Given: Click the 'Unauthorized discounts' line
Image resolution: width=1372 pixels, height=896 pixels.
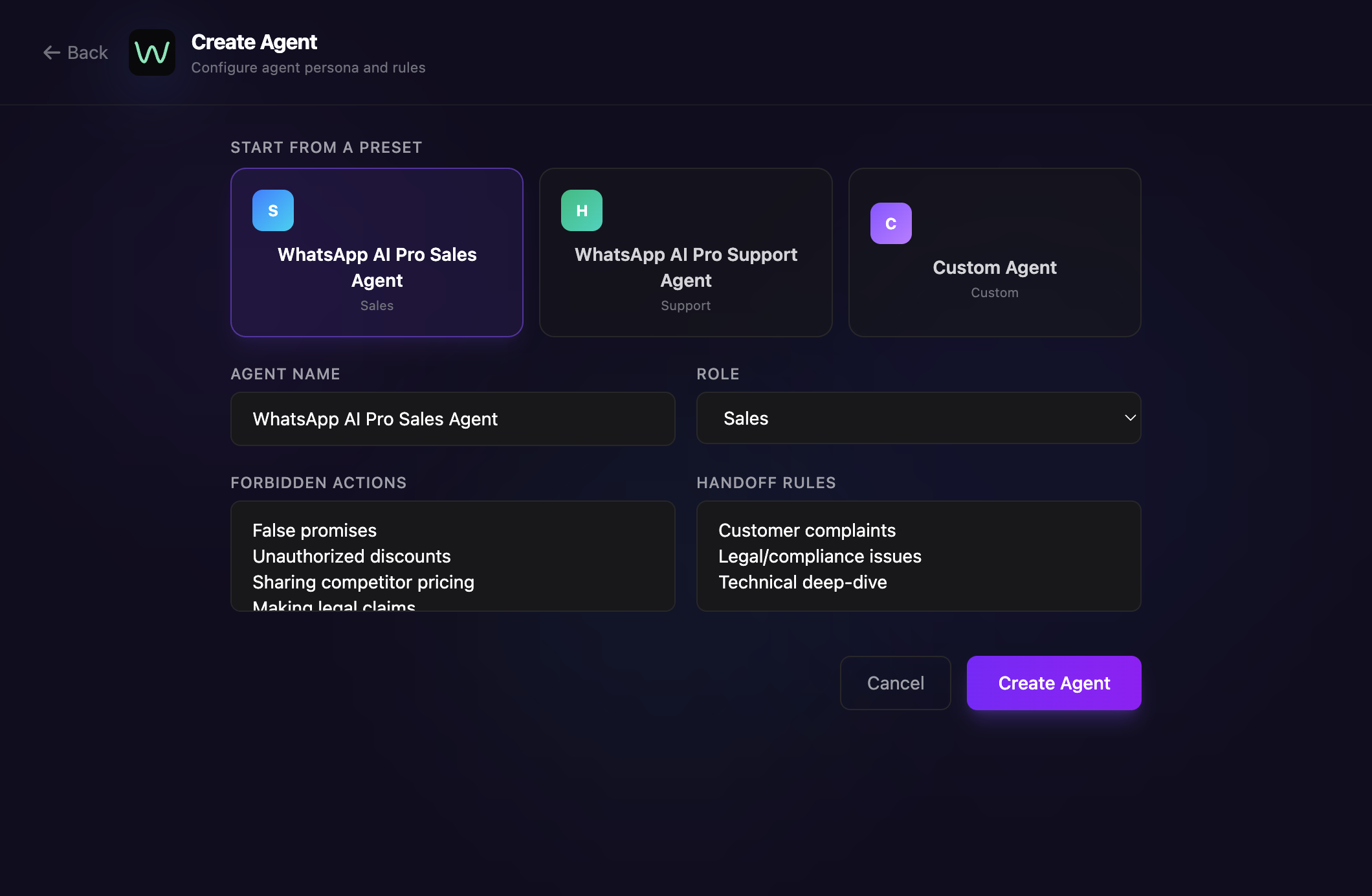Looking at the screenshot, I should (351, 556).
